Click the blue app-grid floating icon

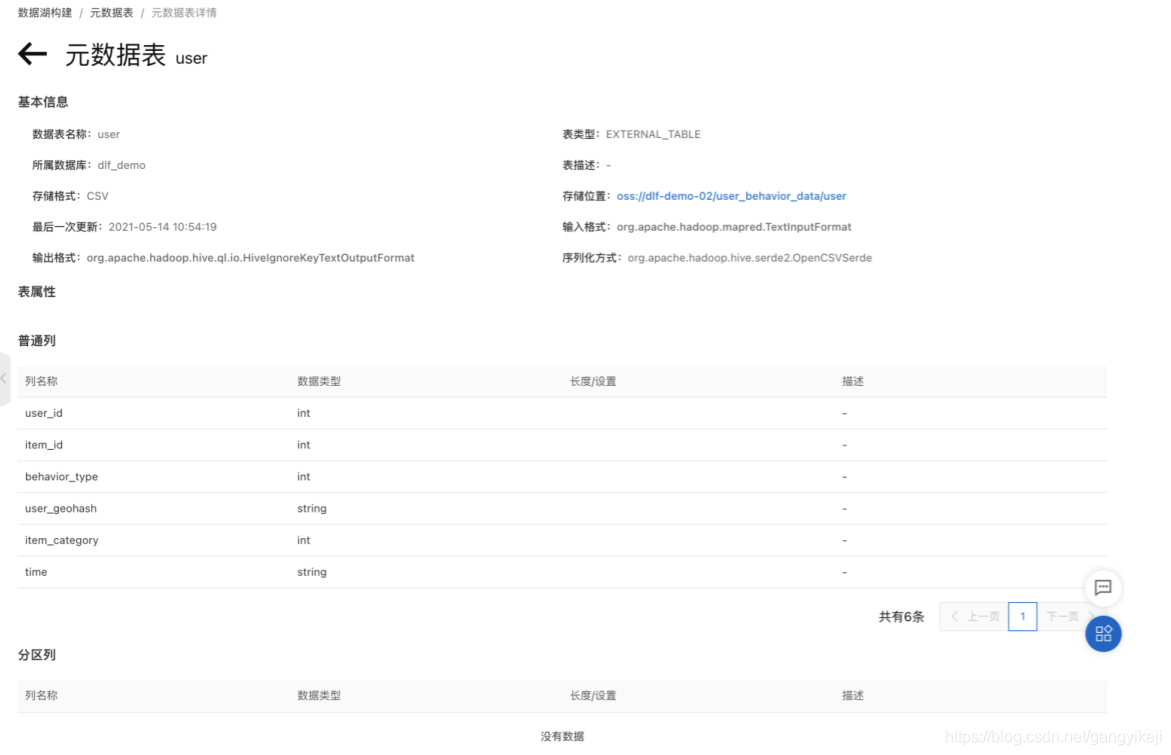tap(1103, 633)
